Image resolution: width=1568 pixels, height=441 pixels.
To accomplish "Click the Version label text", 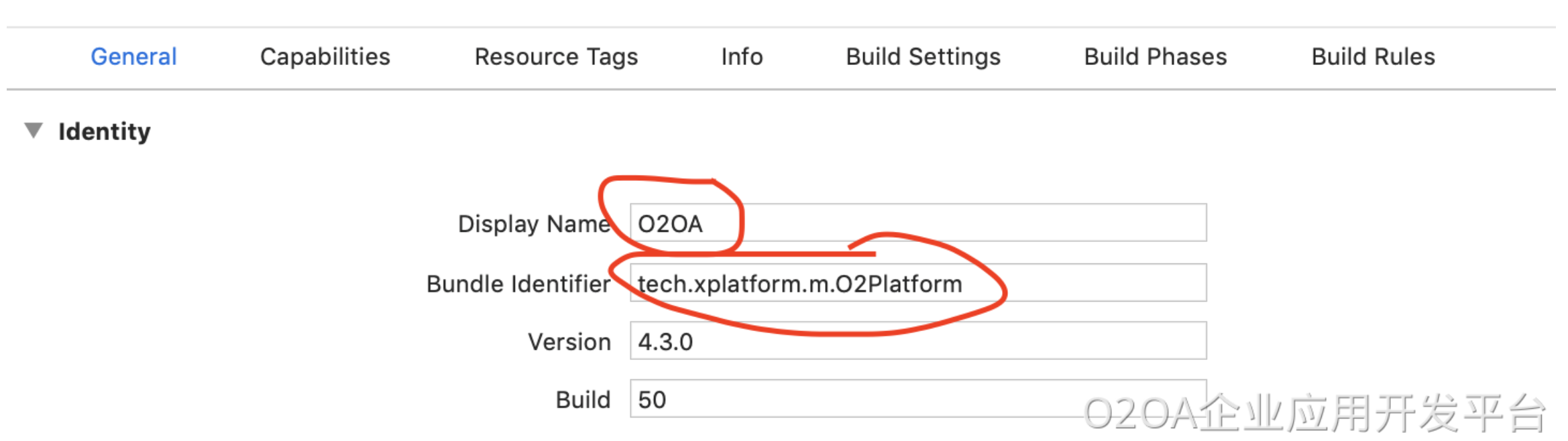I will coord(569,342).
